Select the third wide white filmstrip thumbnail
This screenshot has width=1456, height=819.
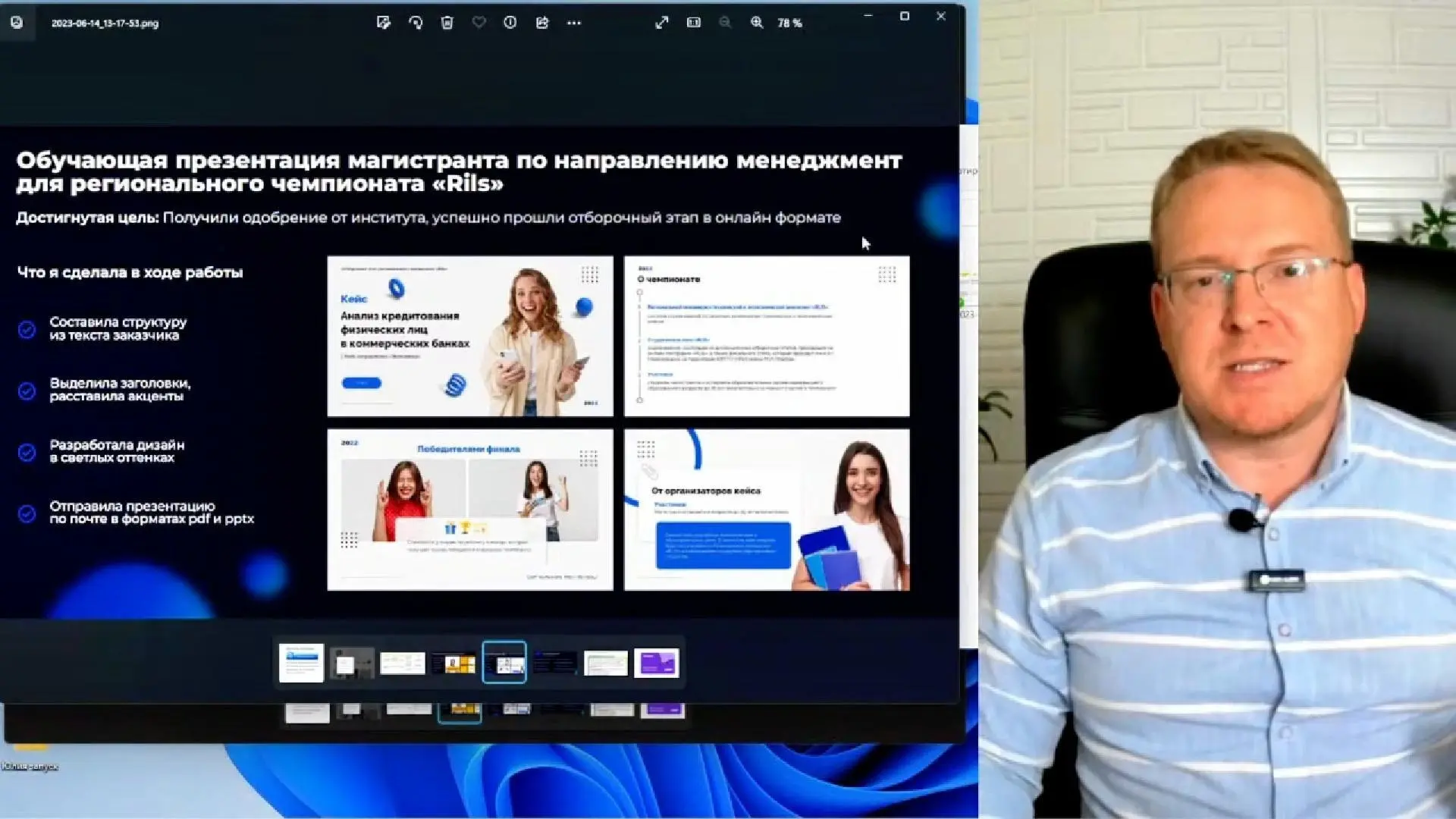point(403,663)
